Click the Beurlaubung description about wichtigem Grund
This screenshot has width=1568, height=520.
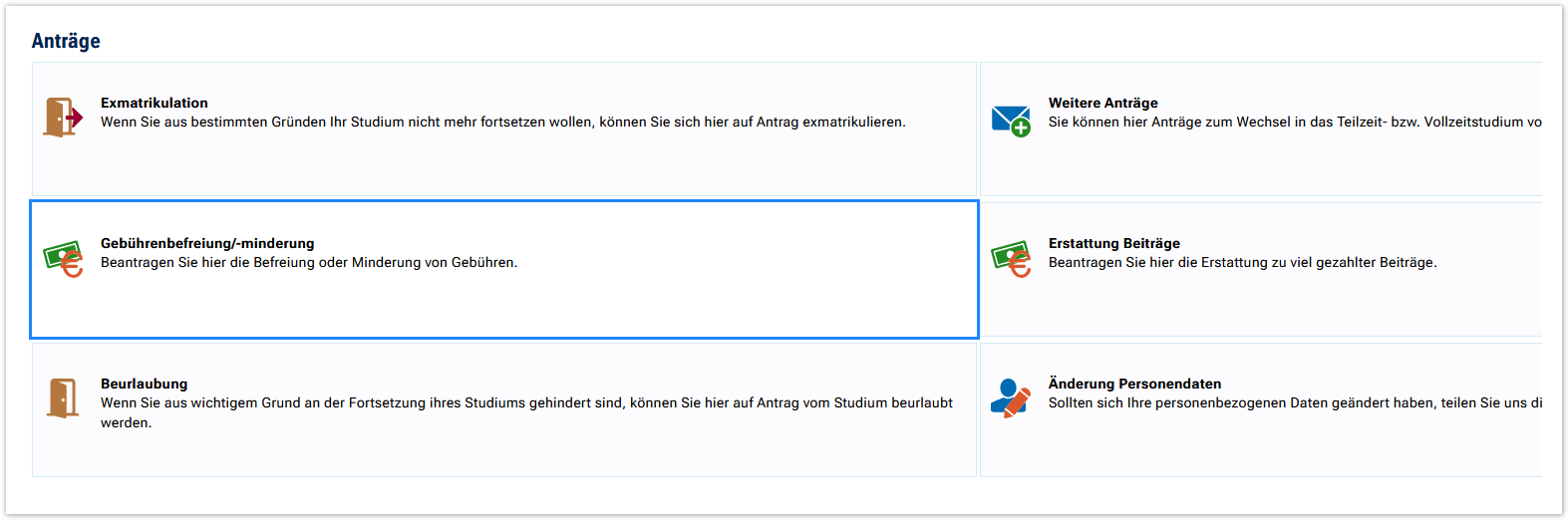coord(526,402)
